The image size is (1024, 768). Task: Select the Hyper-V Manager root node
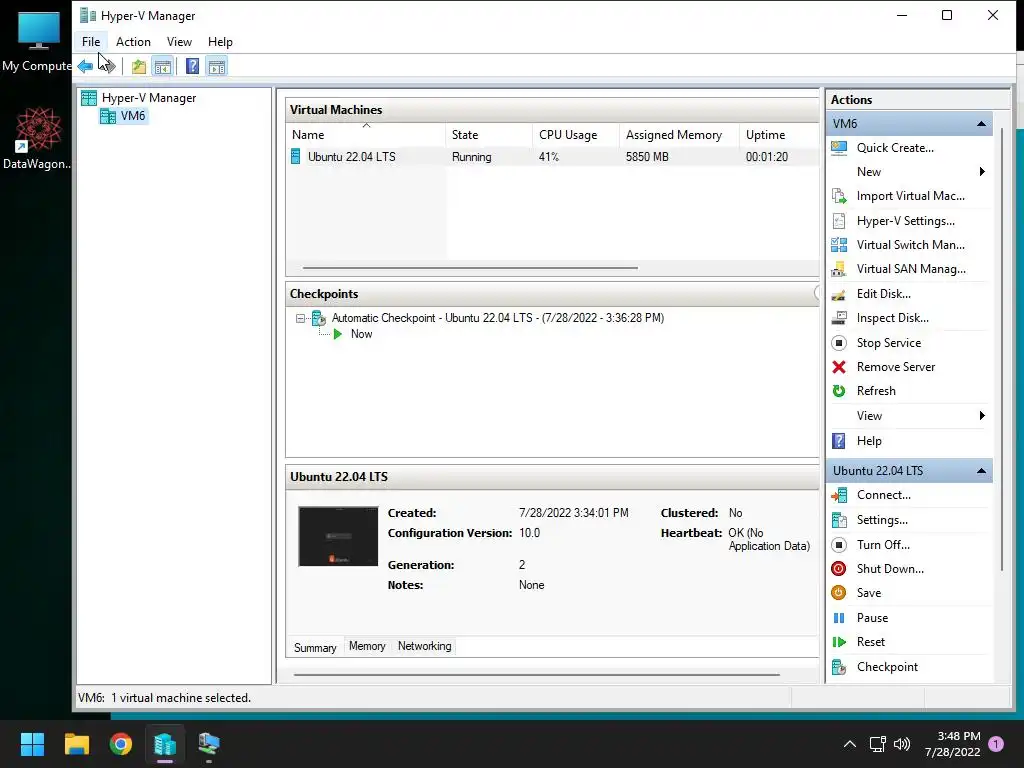pyautogui.click(x=149, y=98)
